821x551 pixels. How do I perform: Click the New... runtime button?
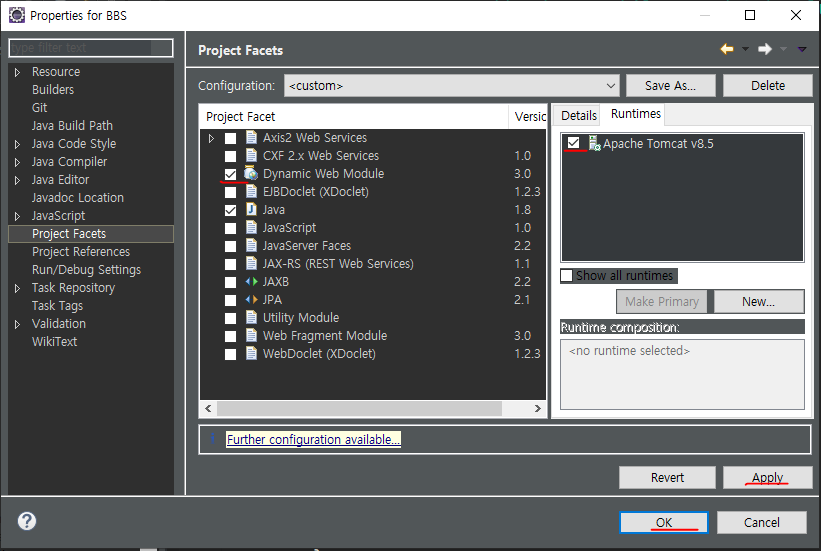(759, 302)
